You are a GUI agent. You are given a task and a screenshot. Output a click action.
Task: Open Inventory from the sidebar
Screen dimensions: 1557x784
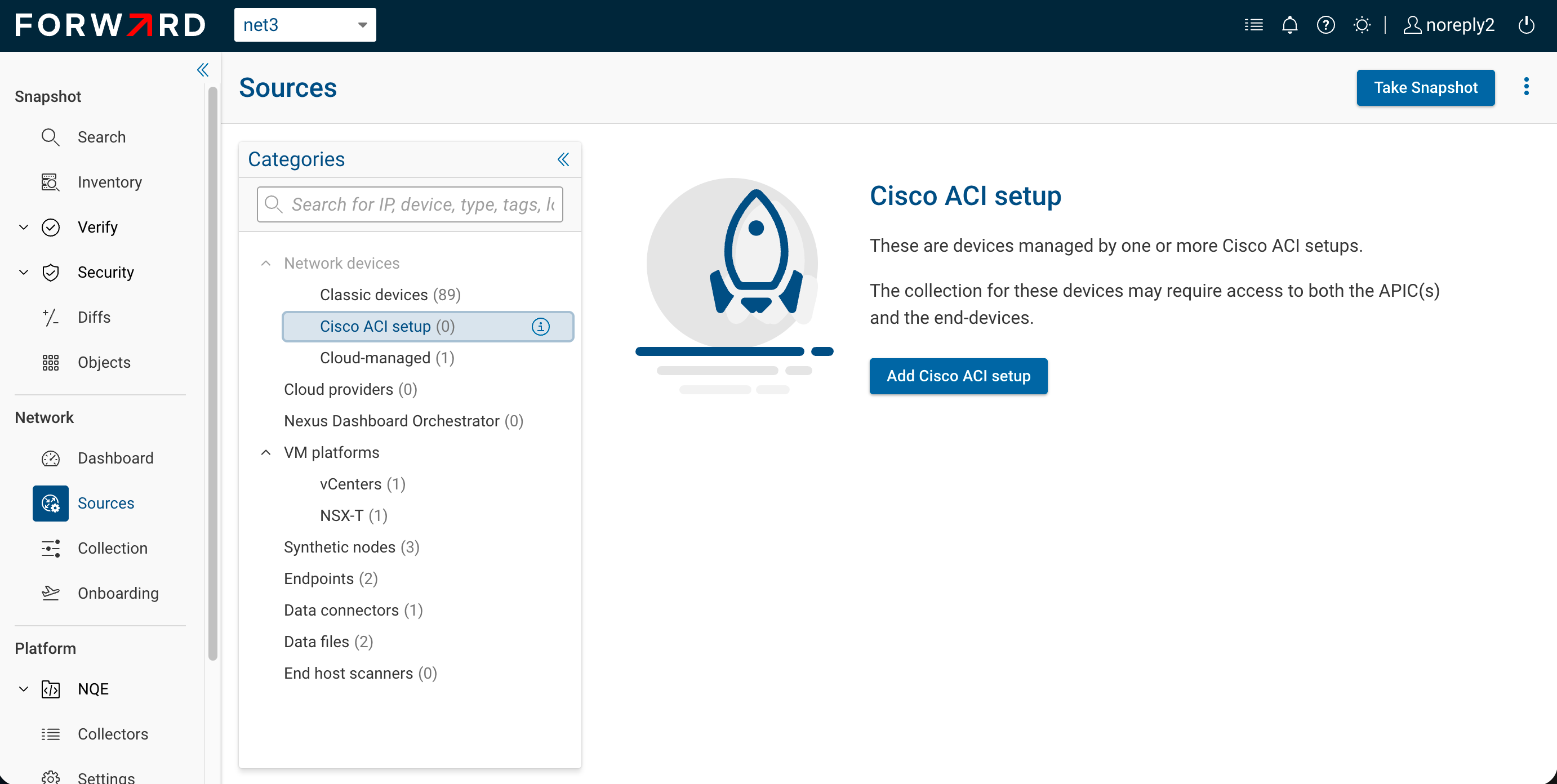tap(109, 182)
